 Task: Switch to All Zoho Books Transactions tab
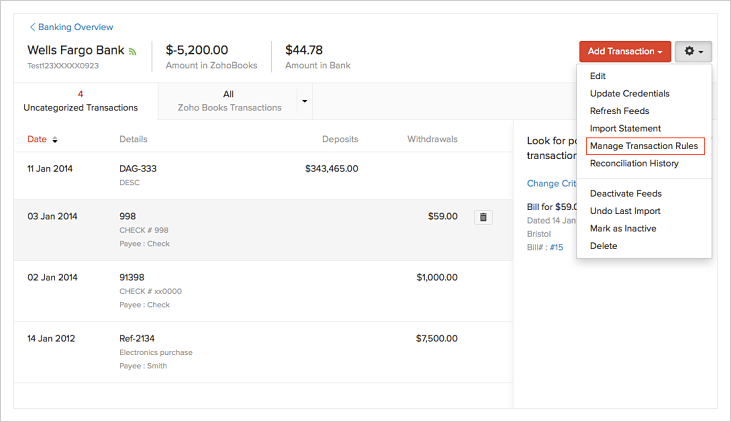coord(228,101)
